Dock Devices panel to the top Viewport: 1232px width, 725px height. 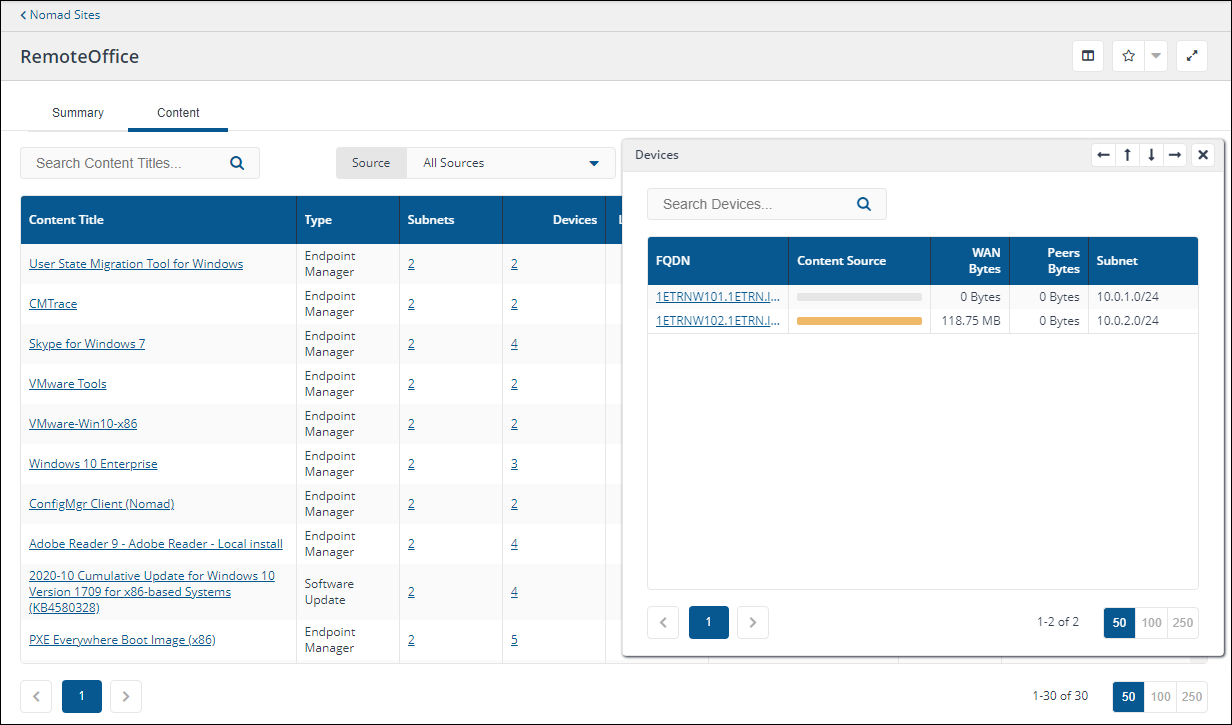click(x=1127, y=155)
